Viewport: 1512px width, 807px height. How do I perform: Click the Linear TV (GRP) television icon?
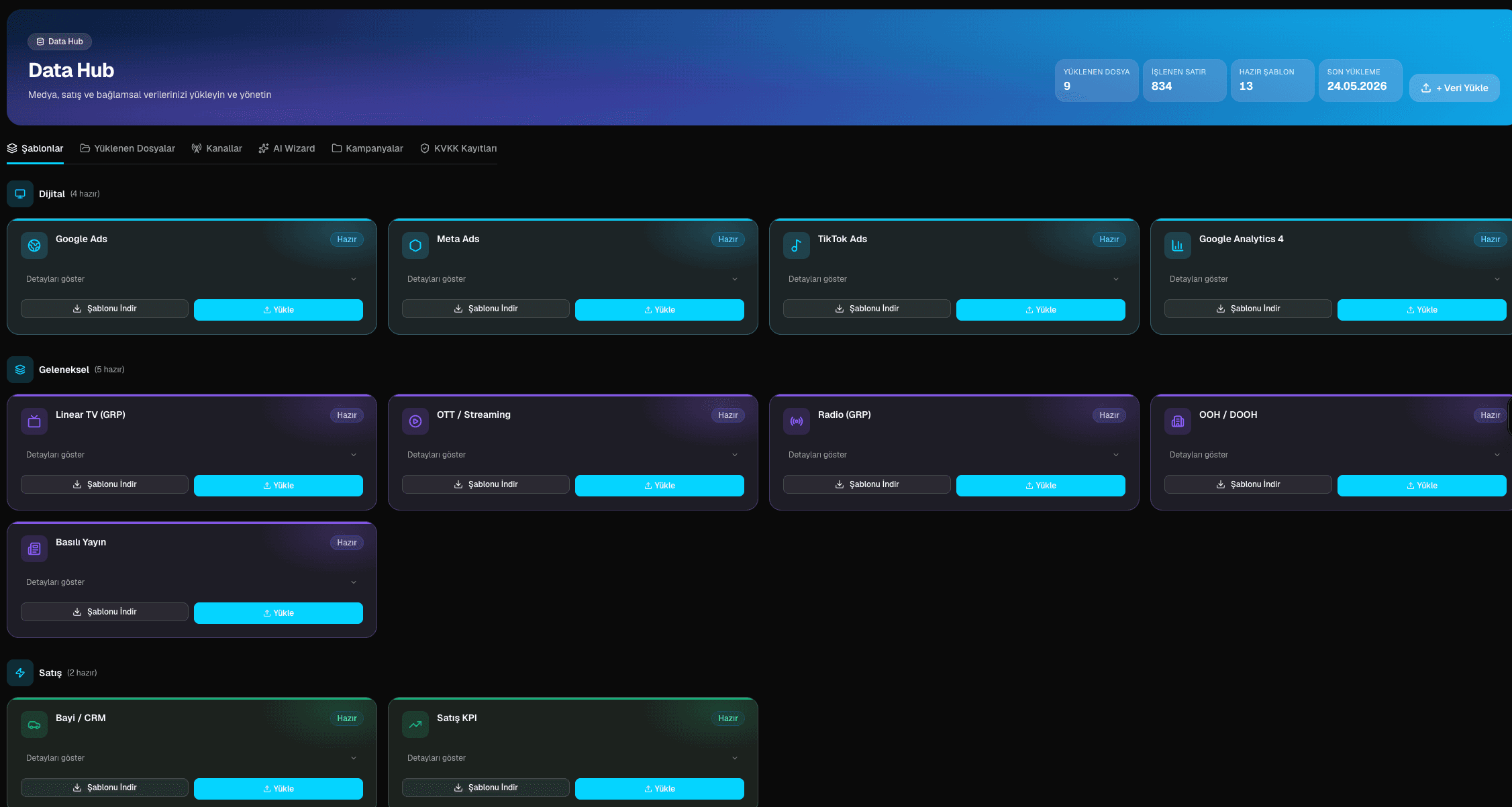click(34, 421)
